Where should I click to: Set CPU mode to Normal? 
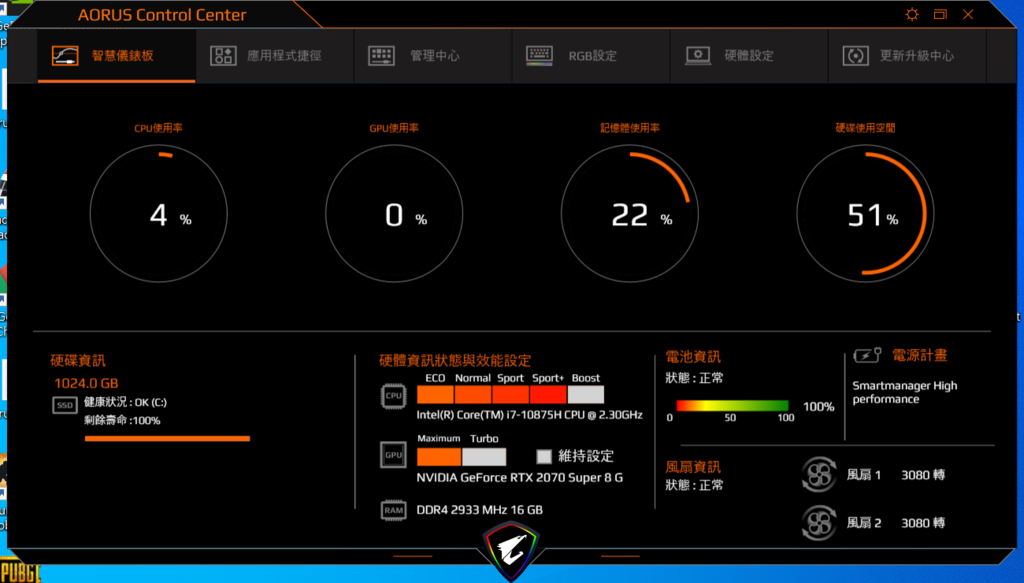click(473, 394)
